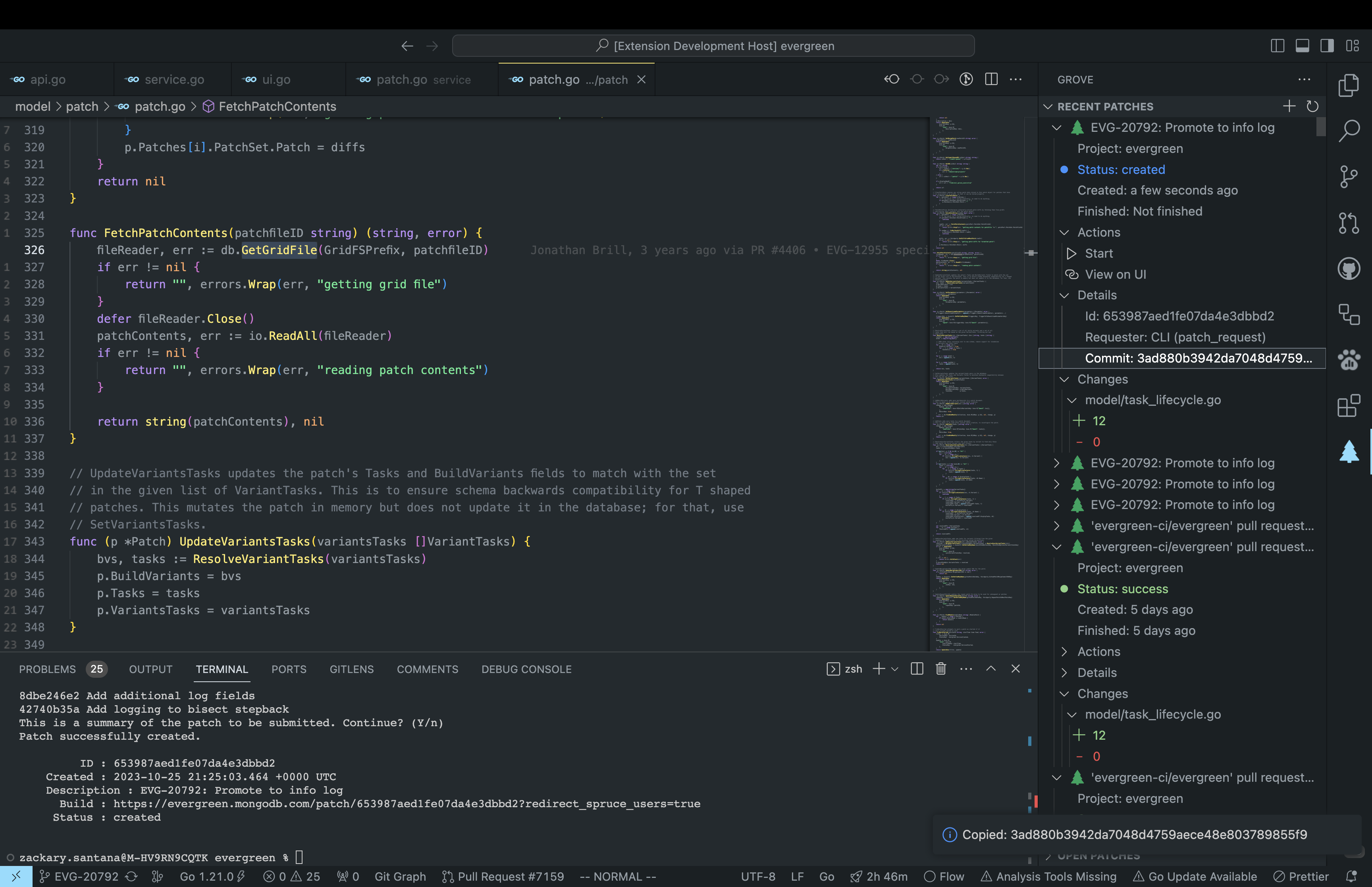Open the Grove tree icon in activity bar

tap(1349, 451)
